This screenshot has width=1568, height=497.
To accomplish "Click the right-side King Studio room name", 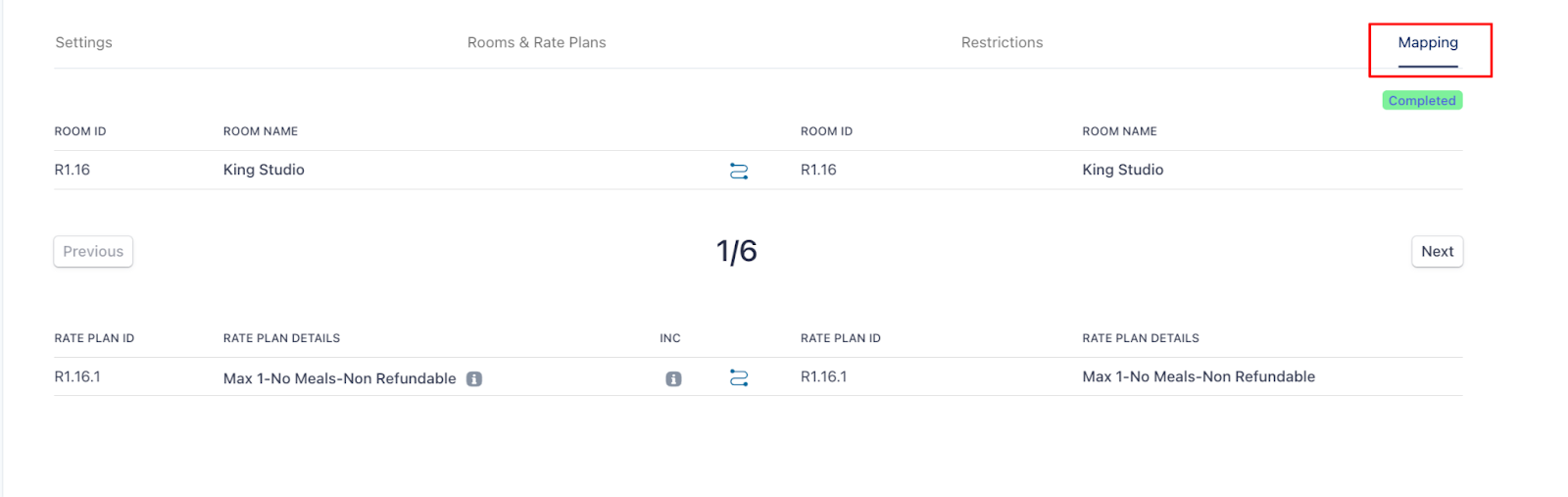I will coord(1122,171).
